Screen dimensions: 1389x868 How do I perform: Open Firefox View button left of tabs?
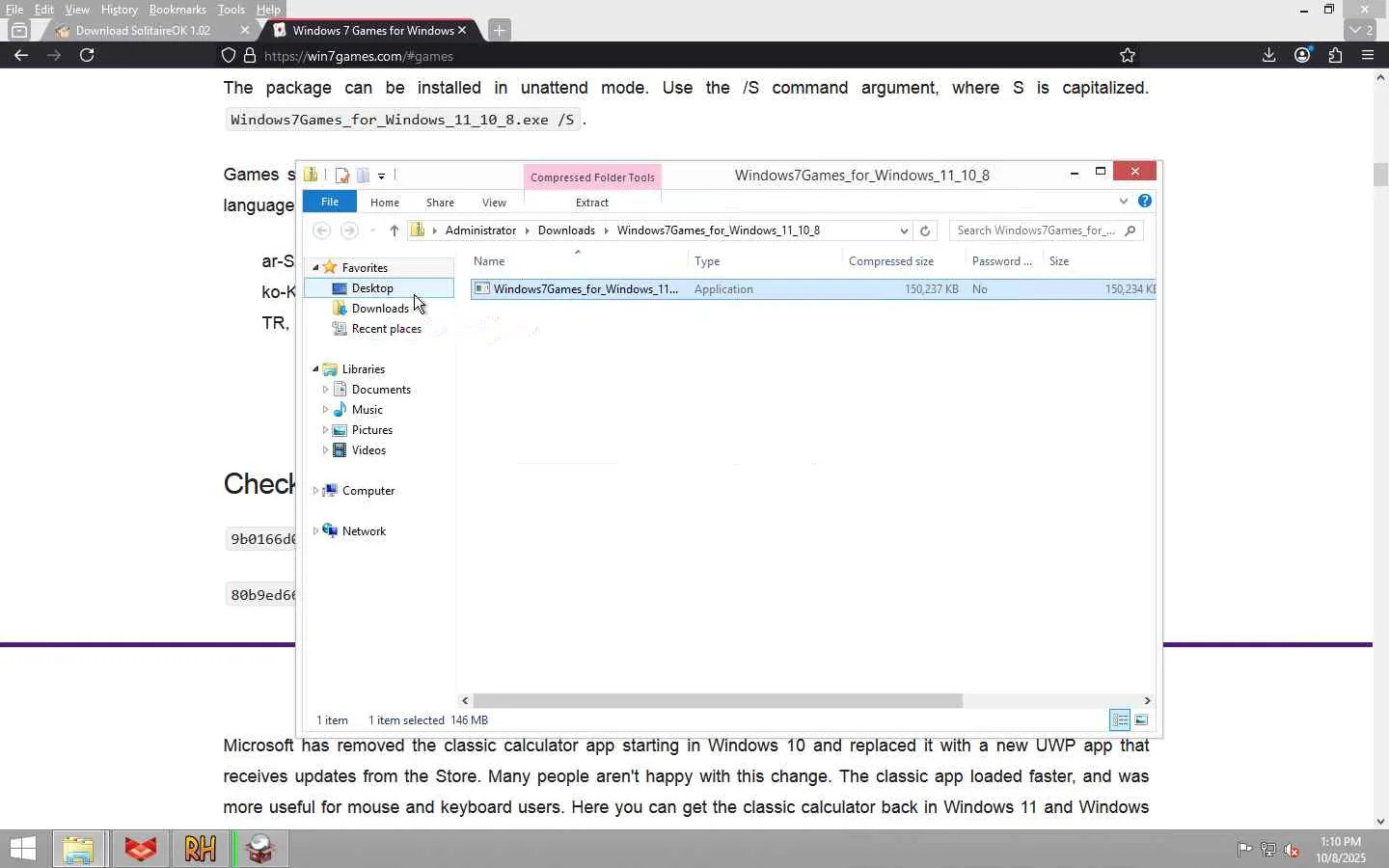(18, 30)
